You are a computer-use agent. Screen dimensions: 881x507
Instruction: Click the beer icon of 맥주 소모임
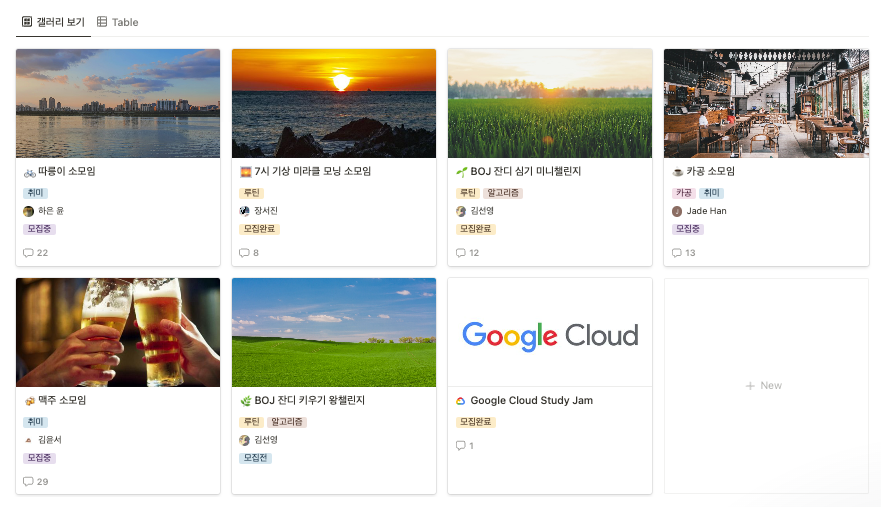[29, 401]
